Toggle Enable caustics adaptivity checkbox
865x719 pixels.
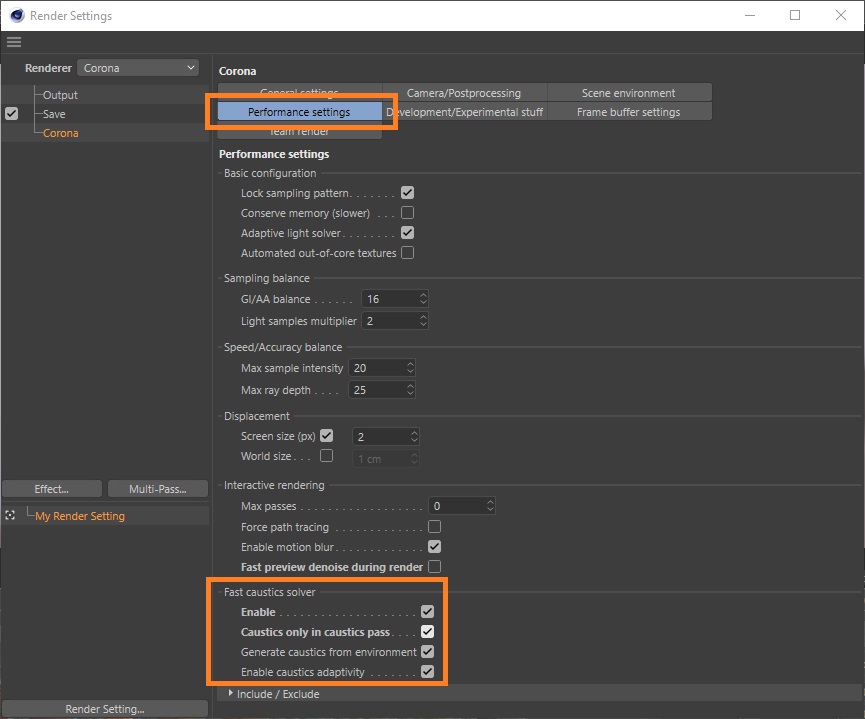pos(427,671)
